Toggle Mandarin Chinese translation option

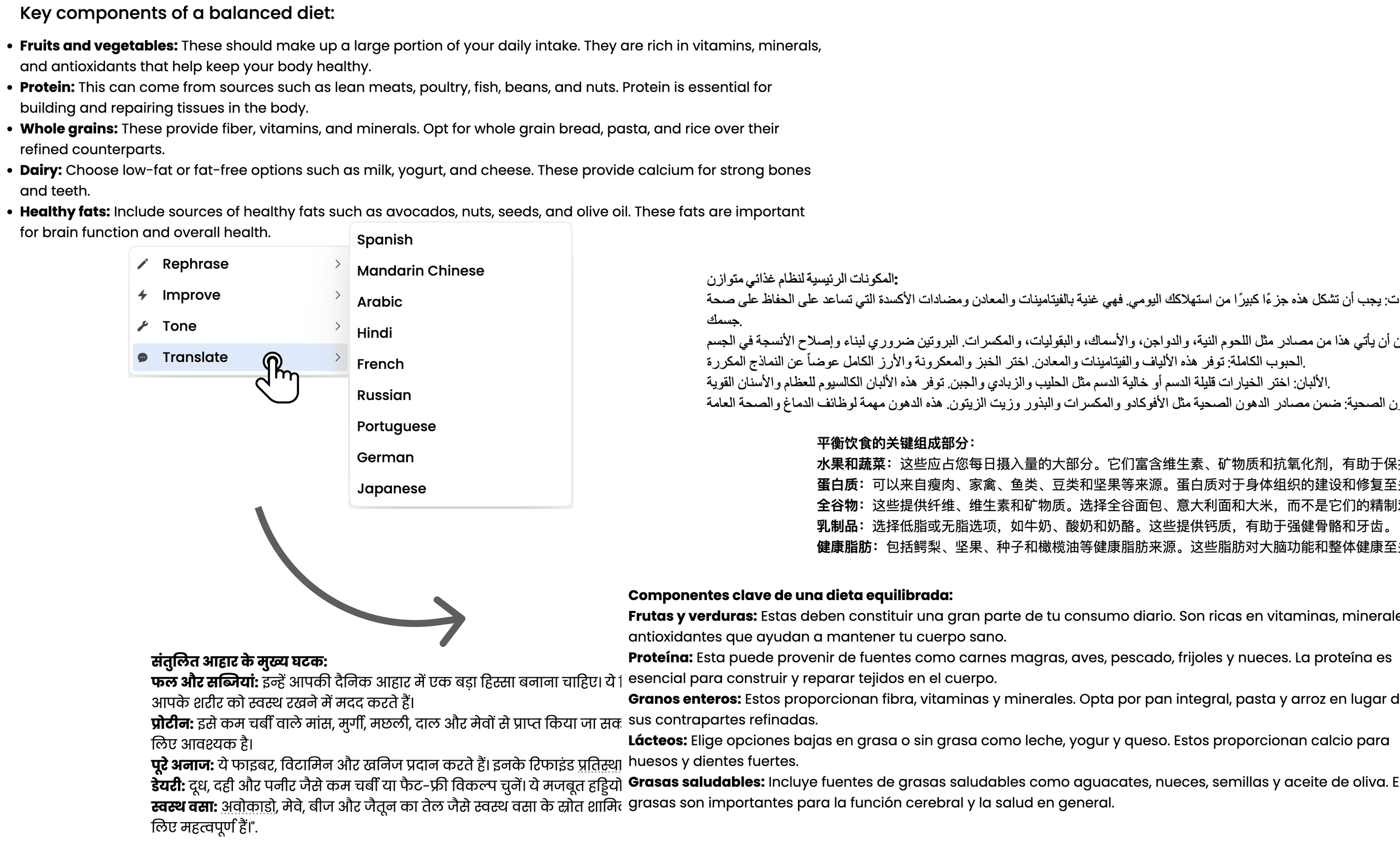(422, 270)
